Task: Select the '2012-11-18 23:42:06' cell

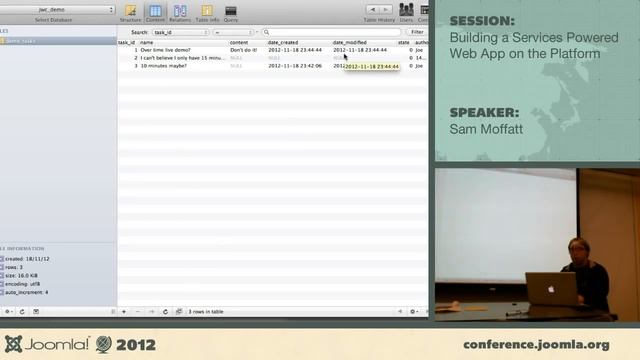Action: point(295,66)
